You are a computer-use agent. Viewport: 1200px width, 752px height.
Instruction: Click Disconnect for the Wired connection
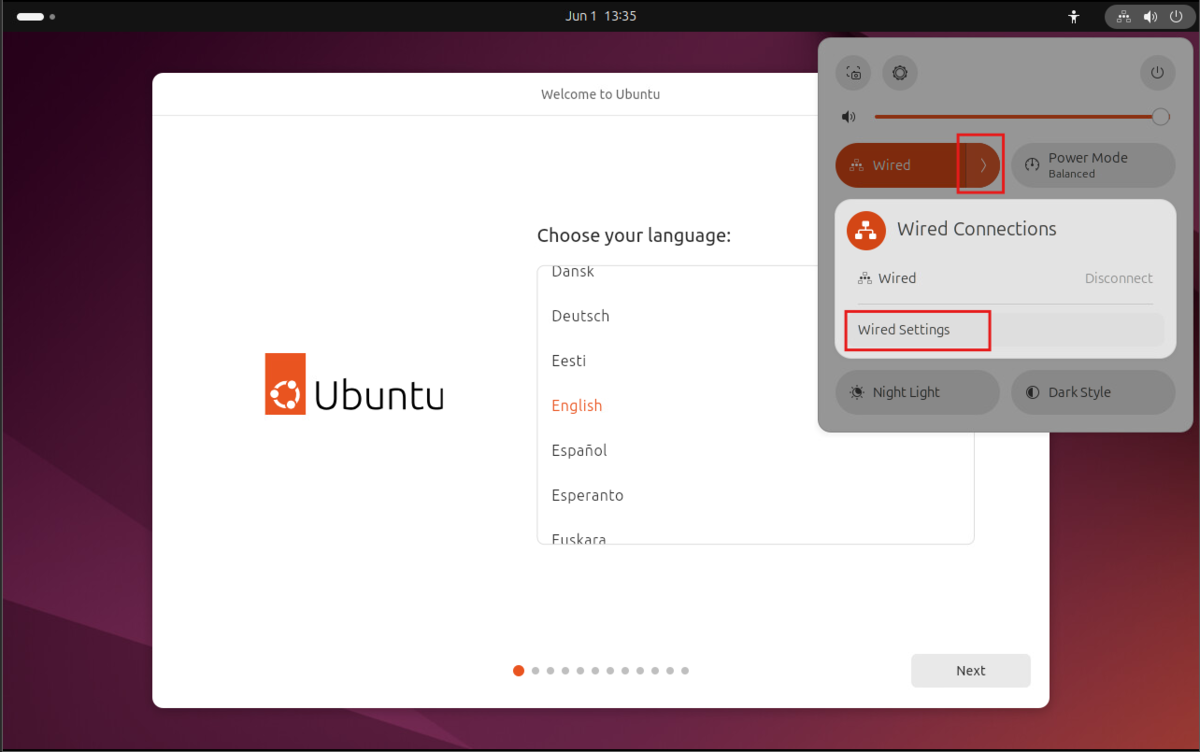tap(1119, 278)
